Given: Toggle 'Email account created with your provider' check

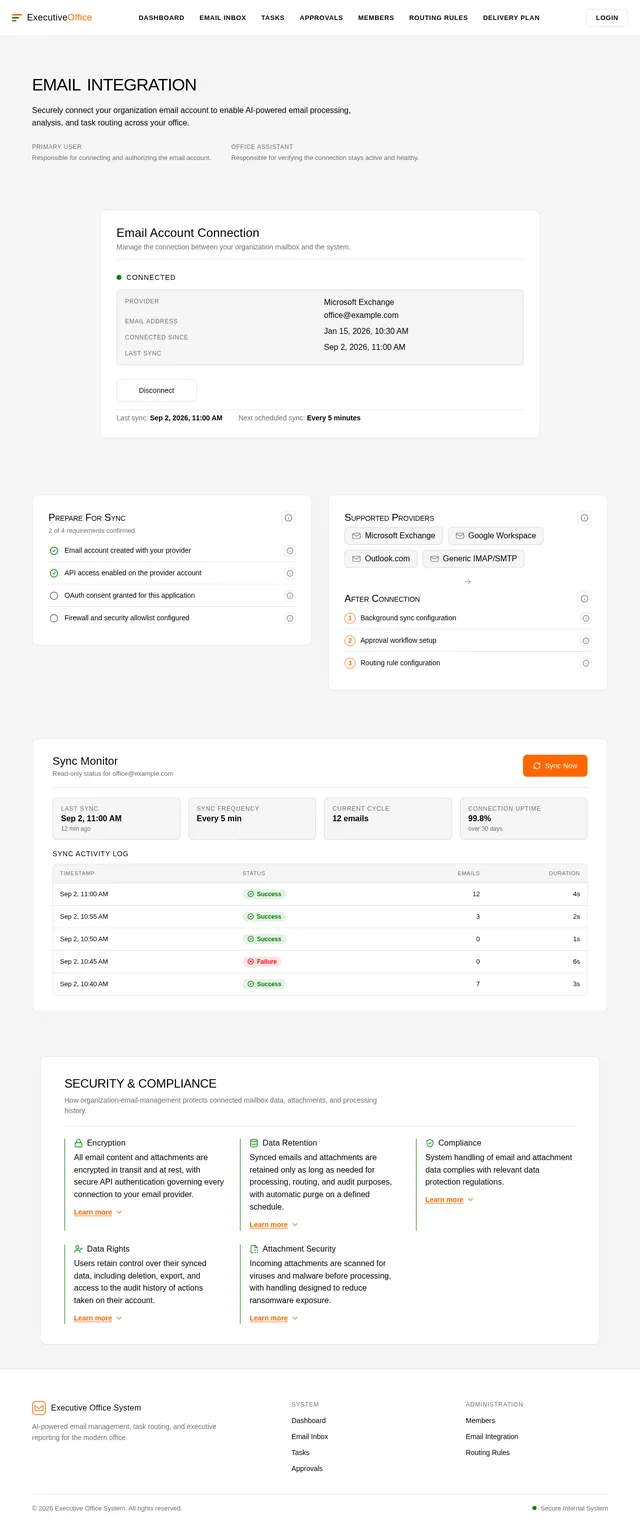Looking at the screenshot, I should (54, 551).
